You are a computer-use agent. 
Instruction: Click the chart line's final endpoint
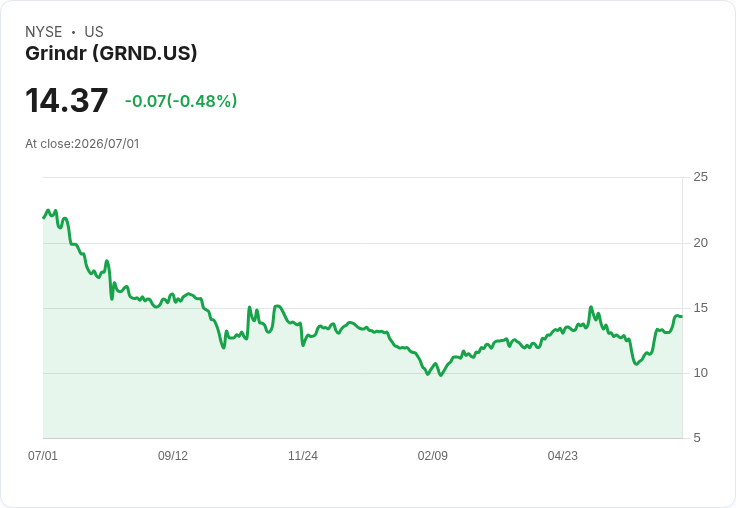tap(682, 316)
